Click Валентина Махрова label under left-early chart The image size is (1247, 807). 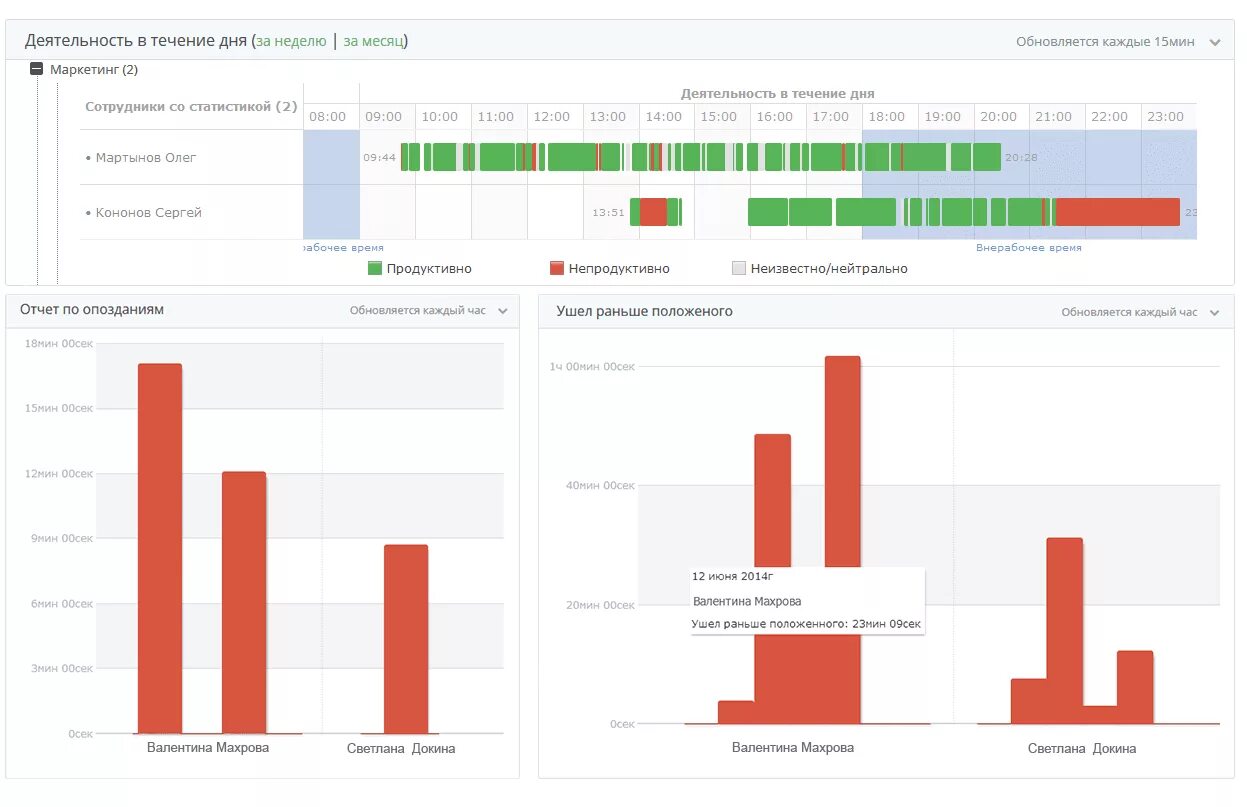[x=793, y=747]
